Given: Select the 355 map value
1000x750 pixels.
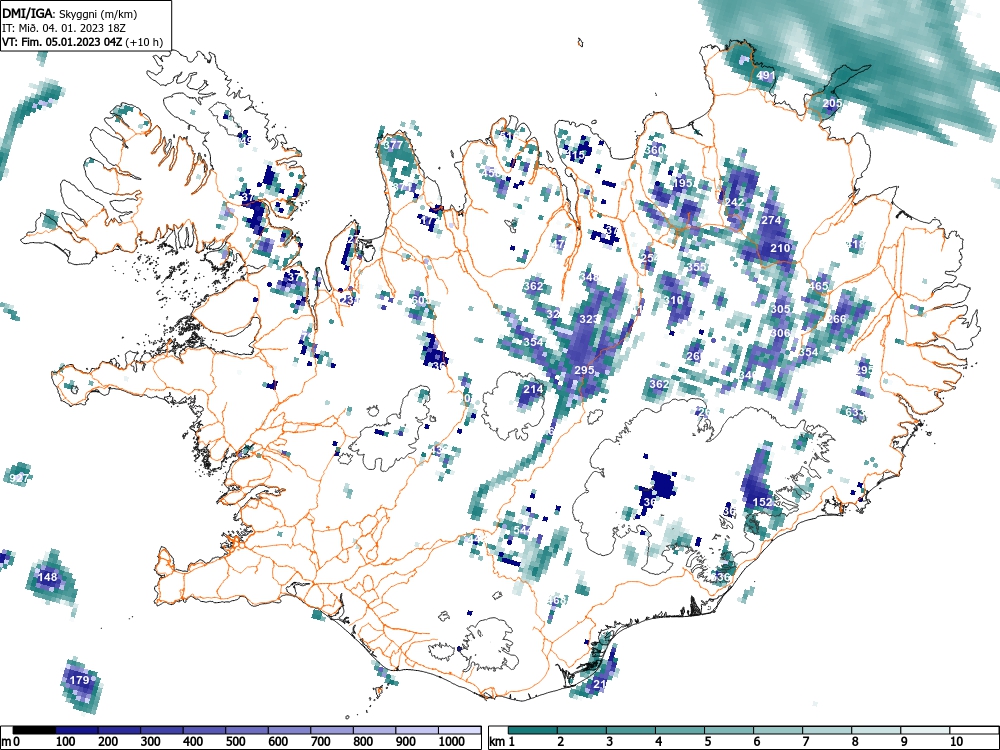Looking at the screenshot, I should tap(696, 267).
